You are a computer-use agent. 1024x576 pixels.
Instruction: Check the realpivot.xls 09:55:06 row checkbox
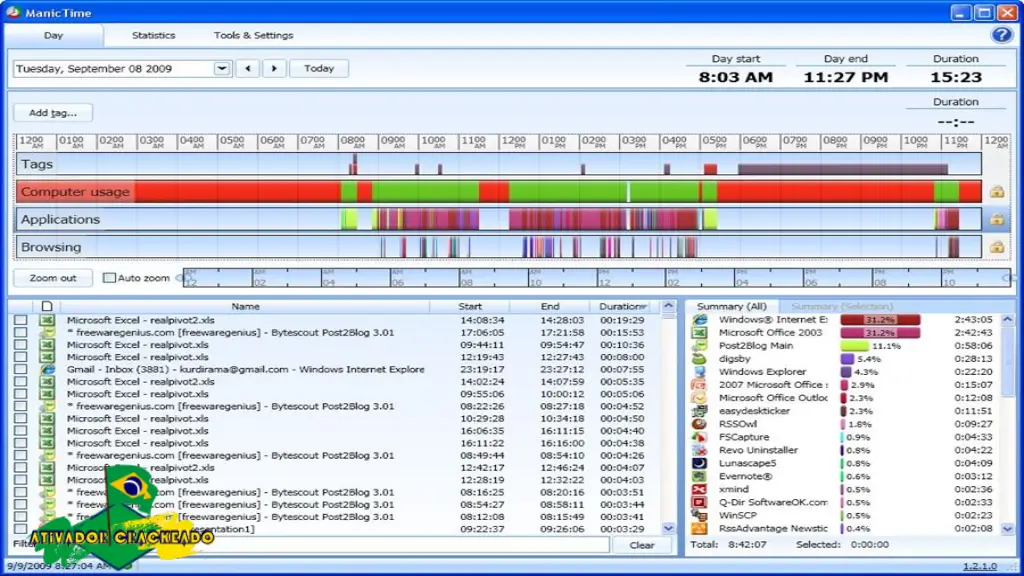pos(21,394)
